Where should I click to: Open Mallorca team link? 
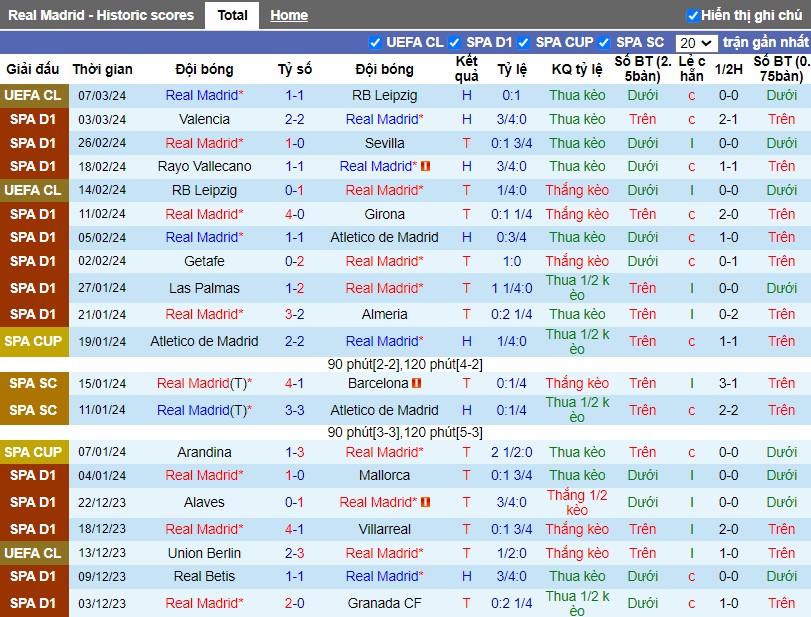[384, 475]
